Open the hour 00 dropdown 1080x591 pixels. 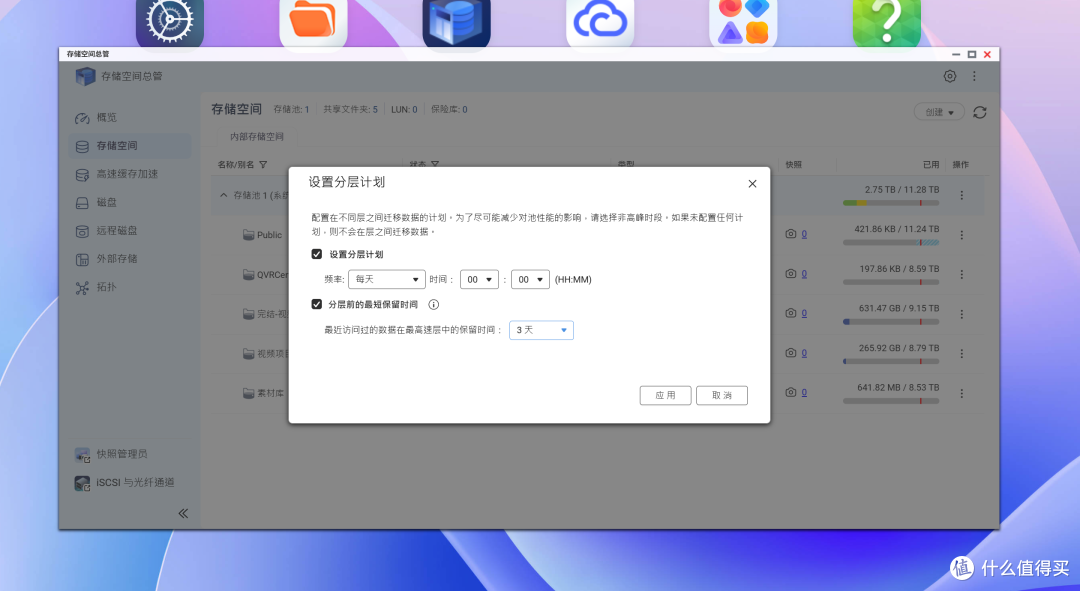(479, 280)
